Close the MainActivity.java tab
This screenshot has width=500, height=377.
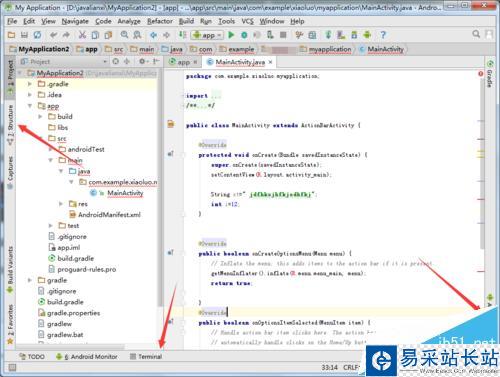pyautogui.click(x=270, y=62)
